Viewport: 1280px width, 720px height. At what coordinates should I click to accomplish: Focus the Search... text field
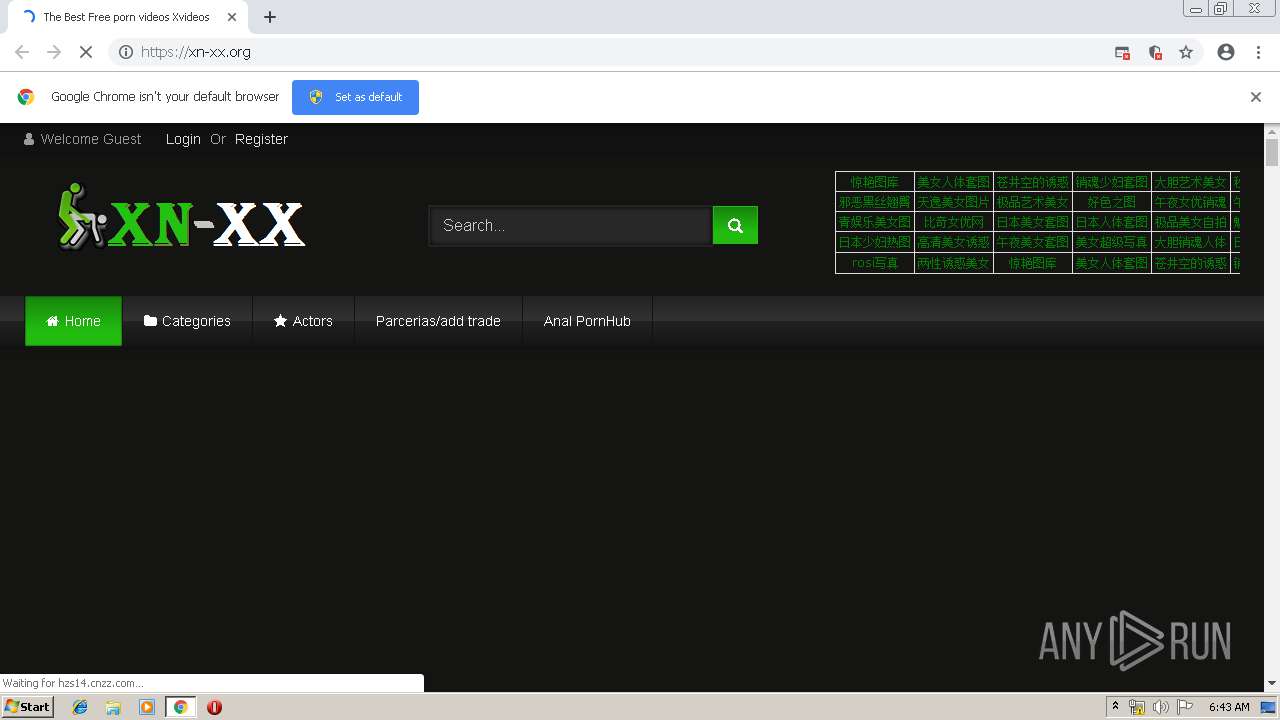pyautogui.click(x=570, y=225)
